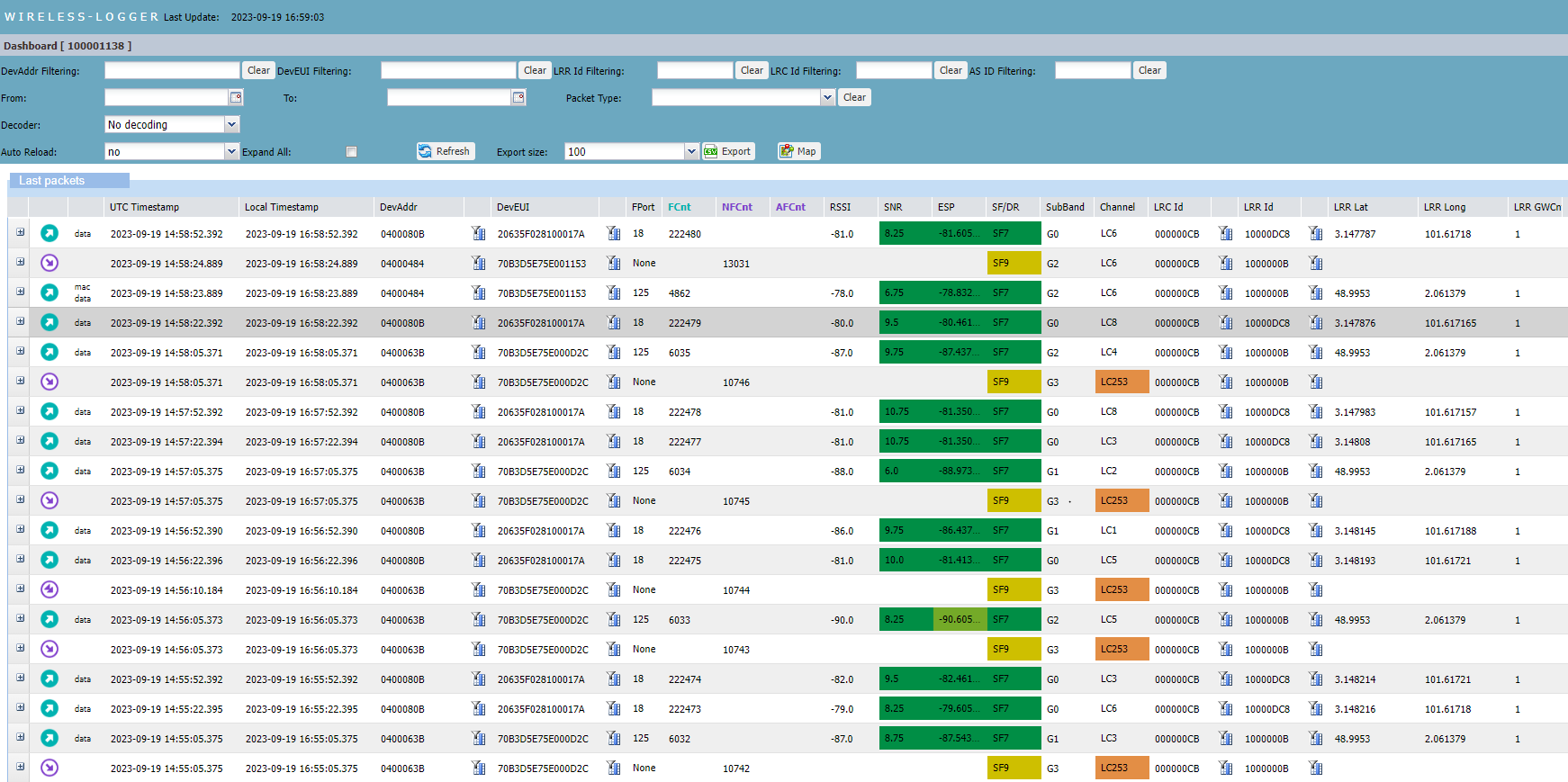Screen dimensions: 1568x782
Task: Clear the Packet Type filter
Action: point(854,97)
